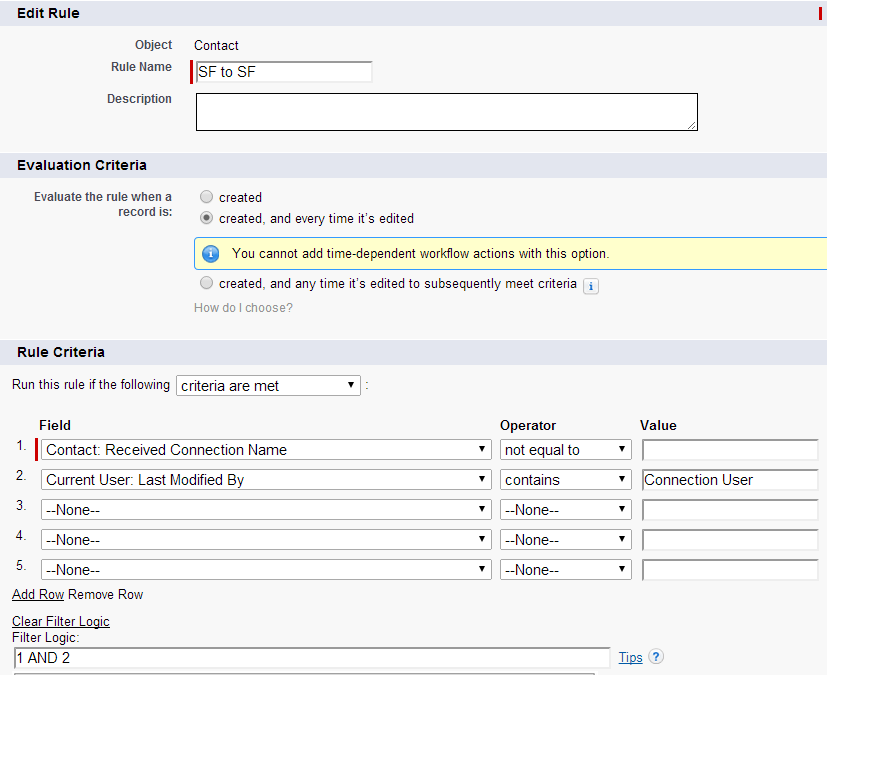Select the 'created' radio option
892x780 pixels.
pyautogui.click(x=207, y=197)
